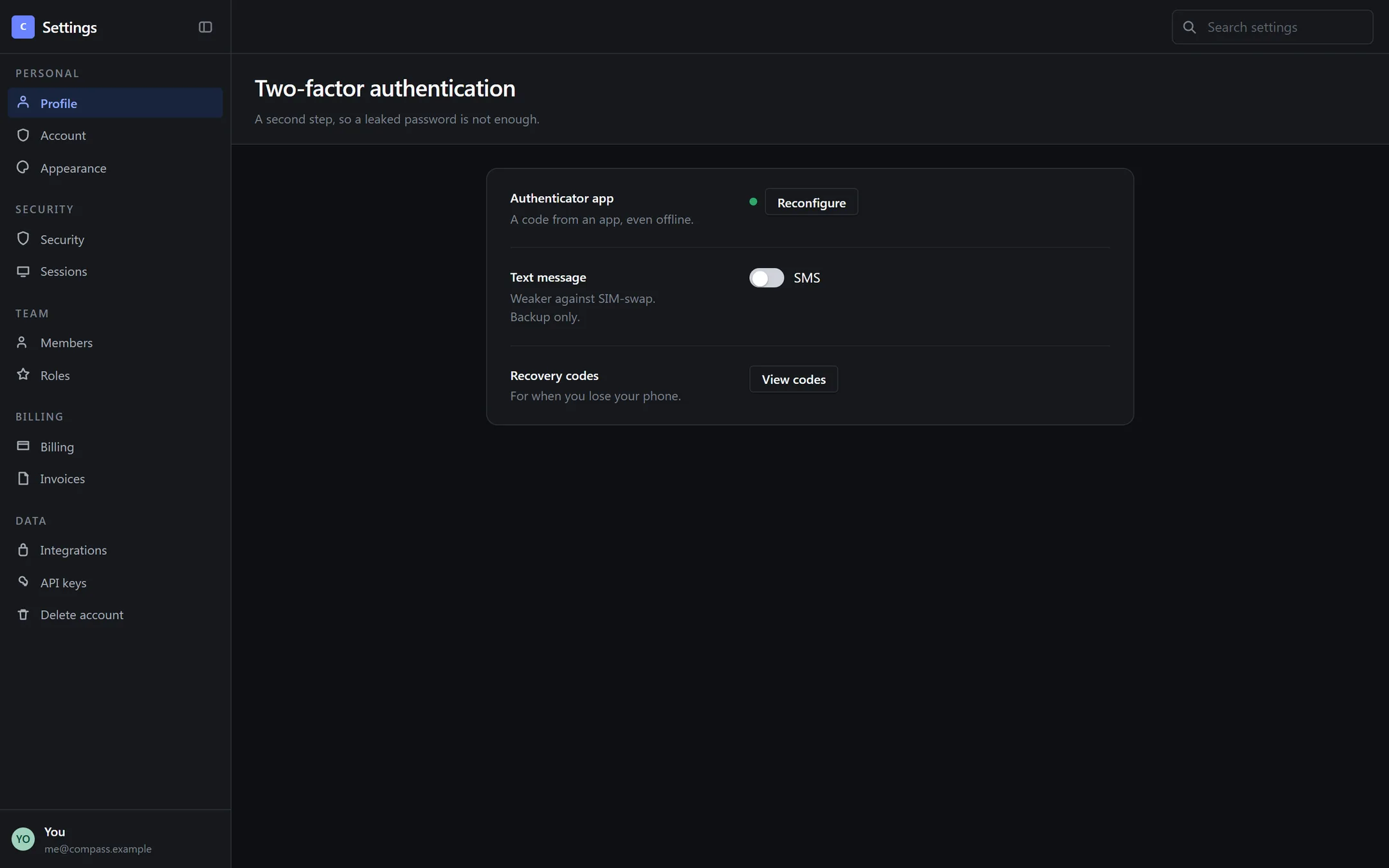Select Delete account in sidebar
1389x868 pixels.
click(115, 615)
